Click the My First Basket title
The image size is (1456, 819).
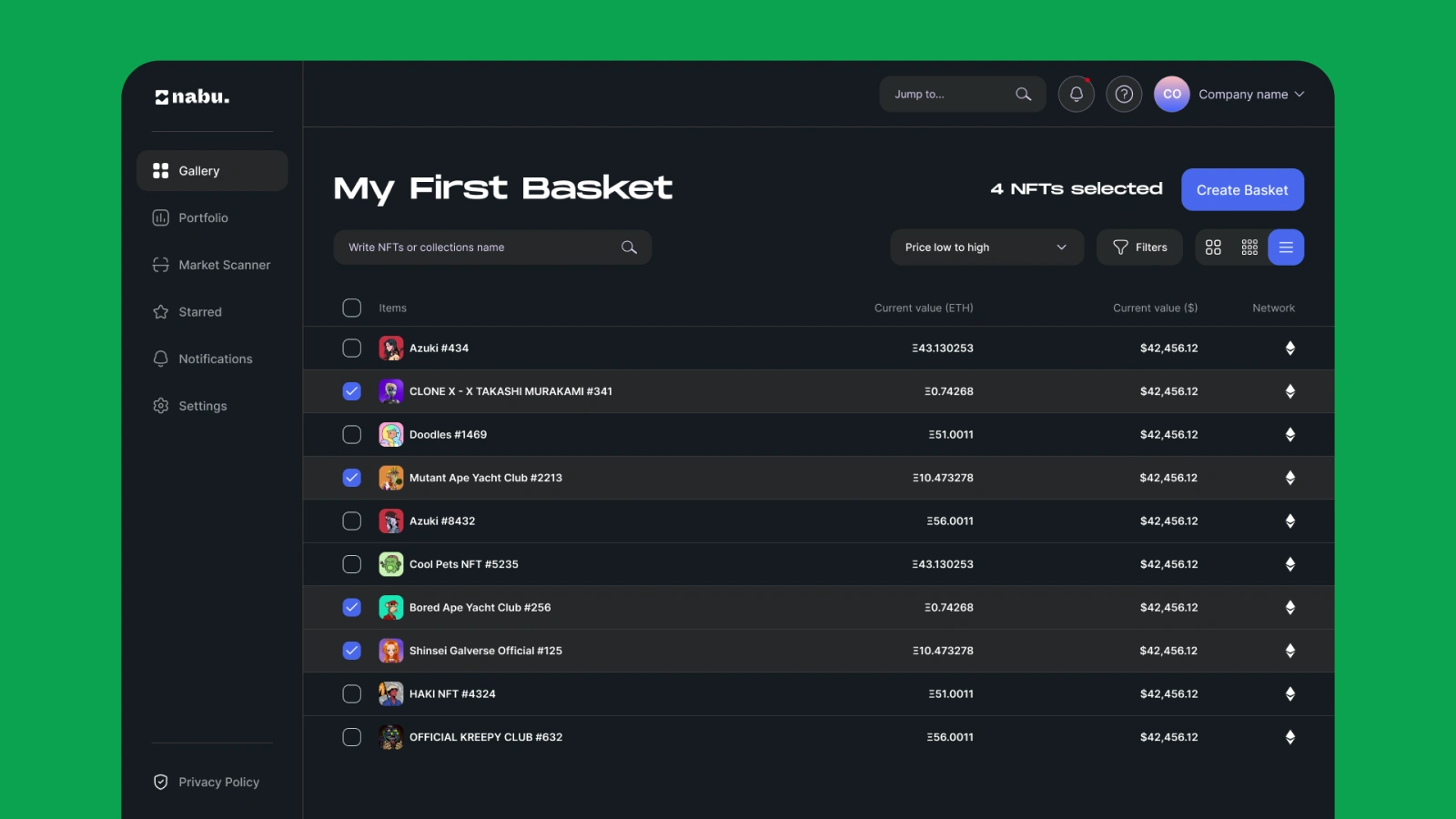[x=502, y=188]
